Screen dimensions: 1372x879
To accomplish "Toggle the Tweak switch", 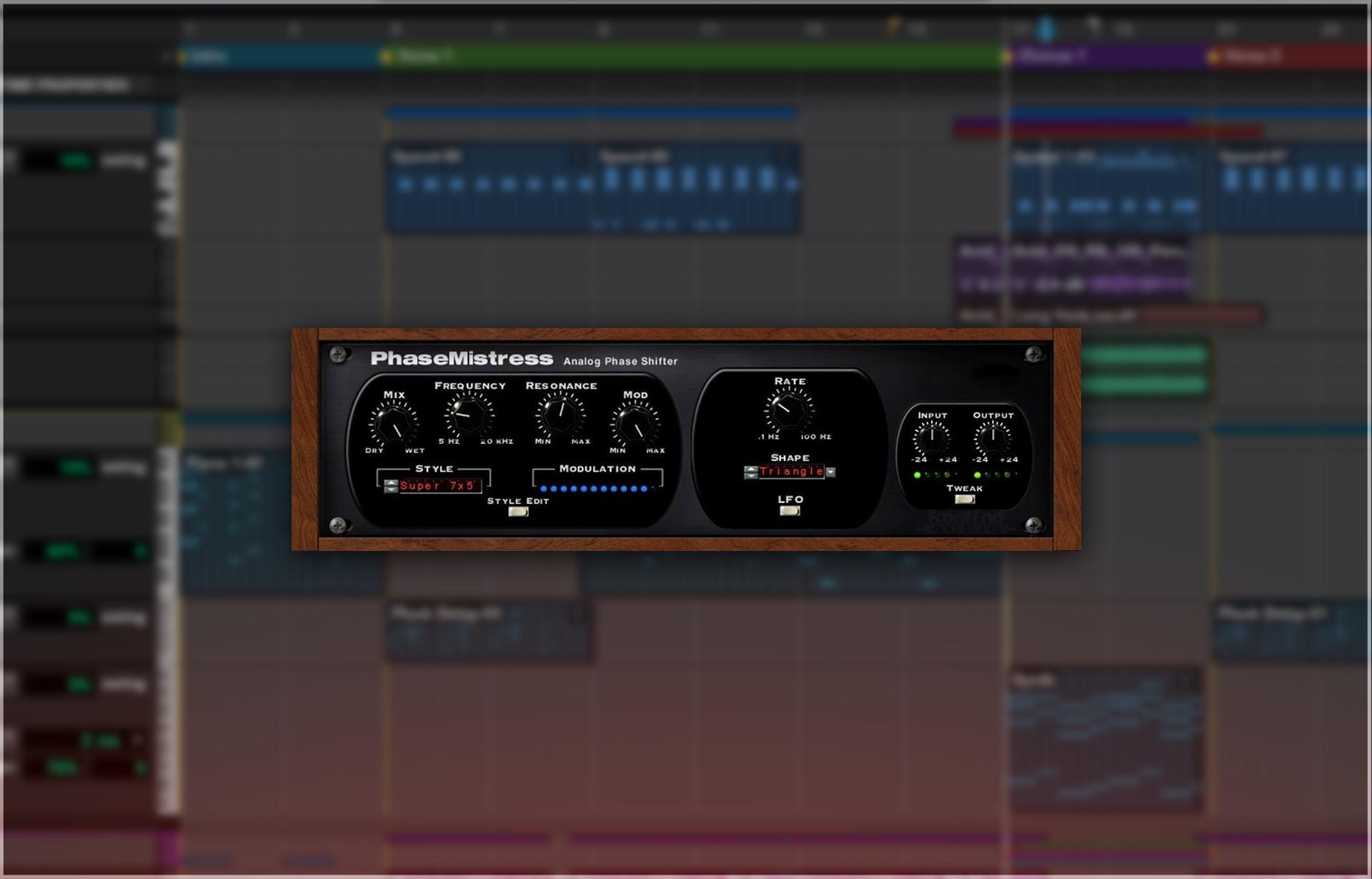I will click(964, 499).
